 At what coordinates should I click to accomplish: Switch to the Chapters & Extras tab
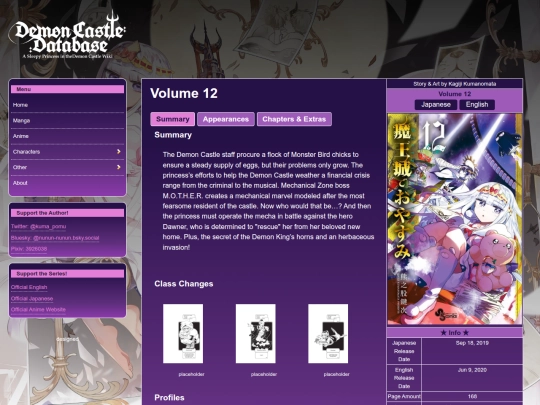click(294, 119)
